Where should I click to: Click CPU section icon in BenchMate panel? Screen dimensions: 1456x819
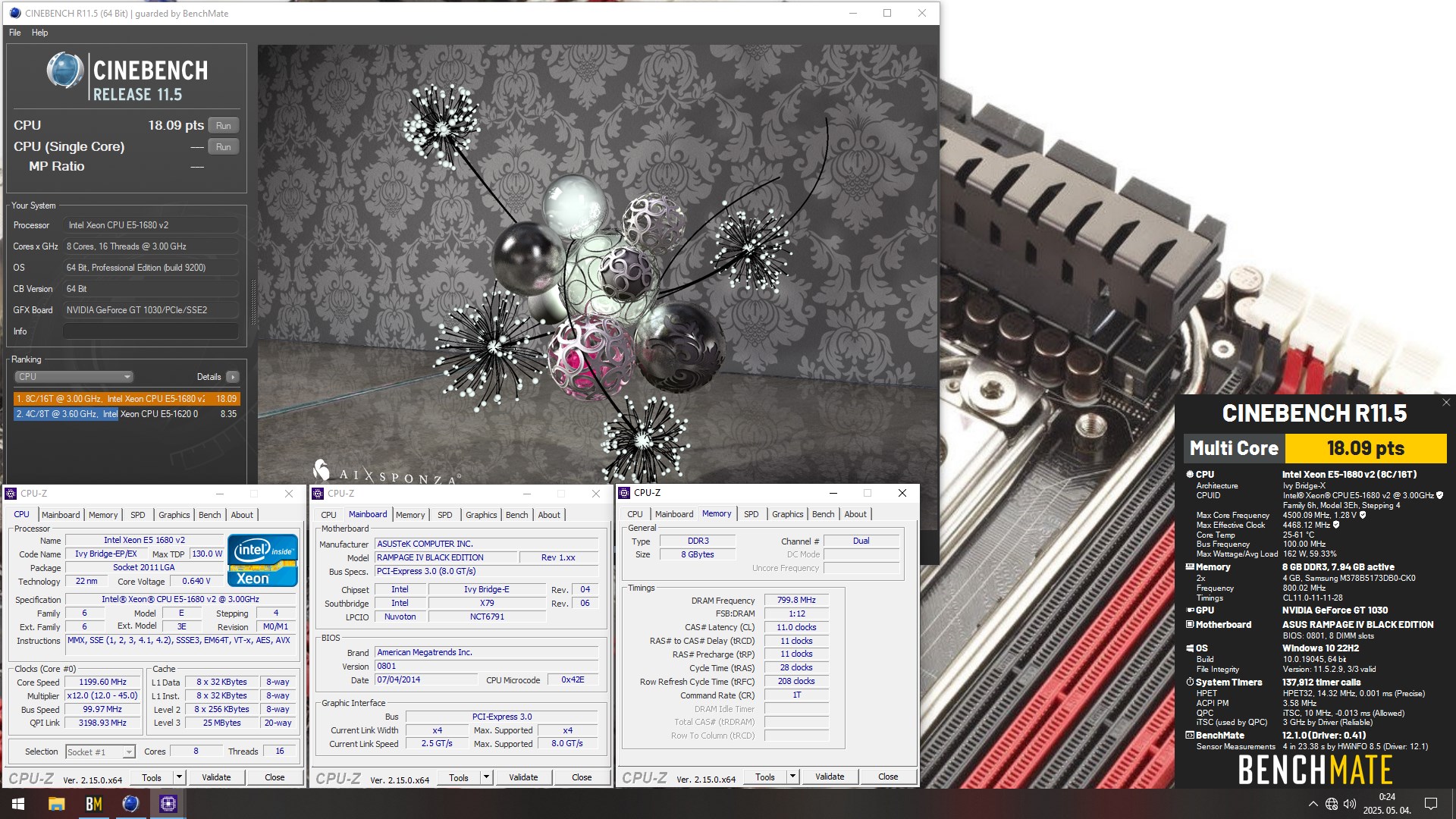click(1190, 475)
